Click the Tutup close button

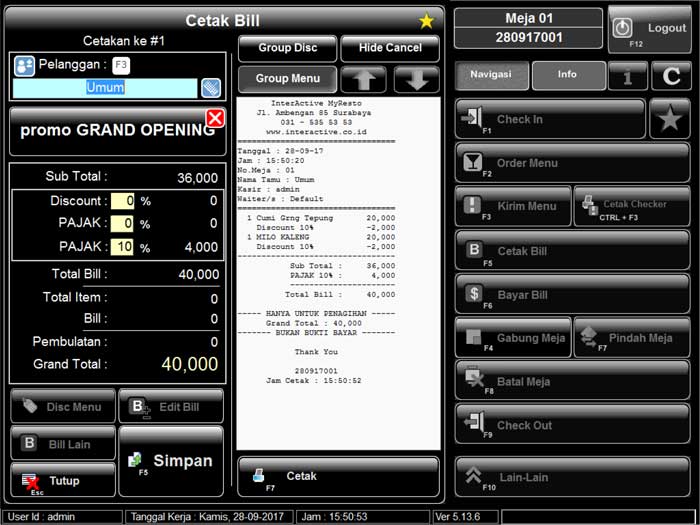point(63,481)
